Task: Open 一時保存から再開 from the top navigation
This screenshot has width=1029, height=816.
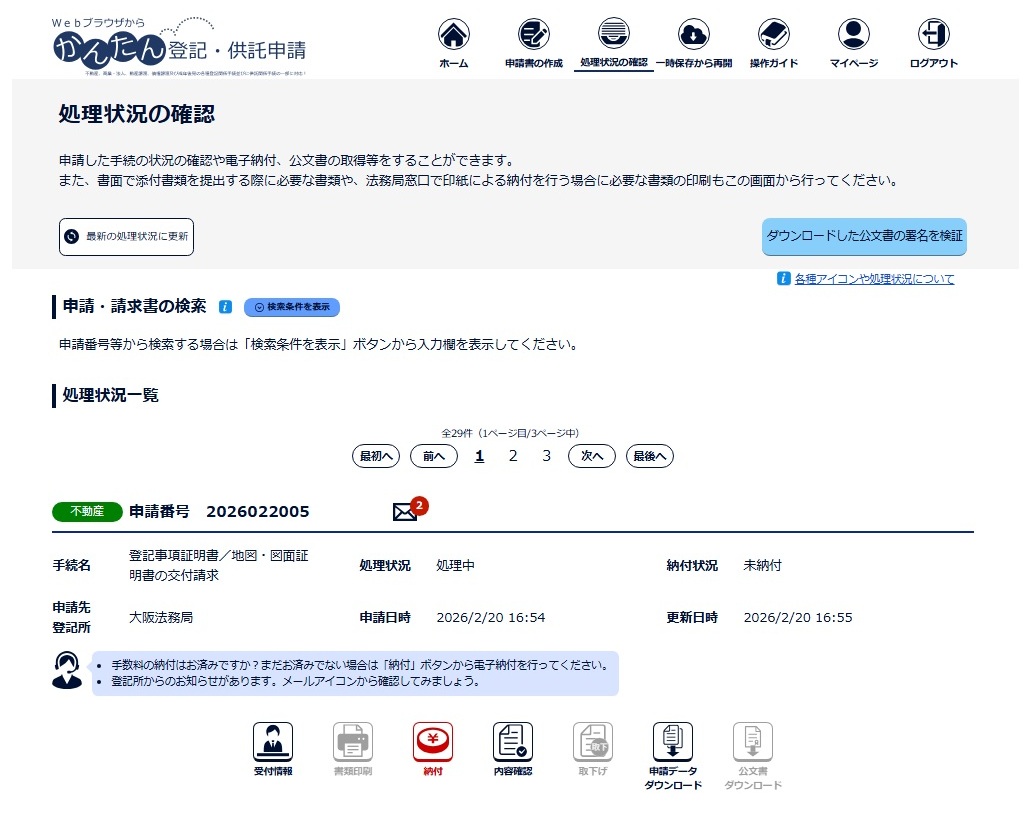Action: [692, 42]
